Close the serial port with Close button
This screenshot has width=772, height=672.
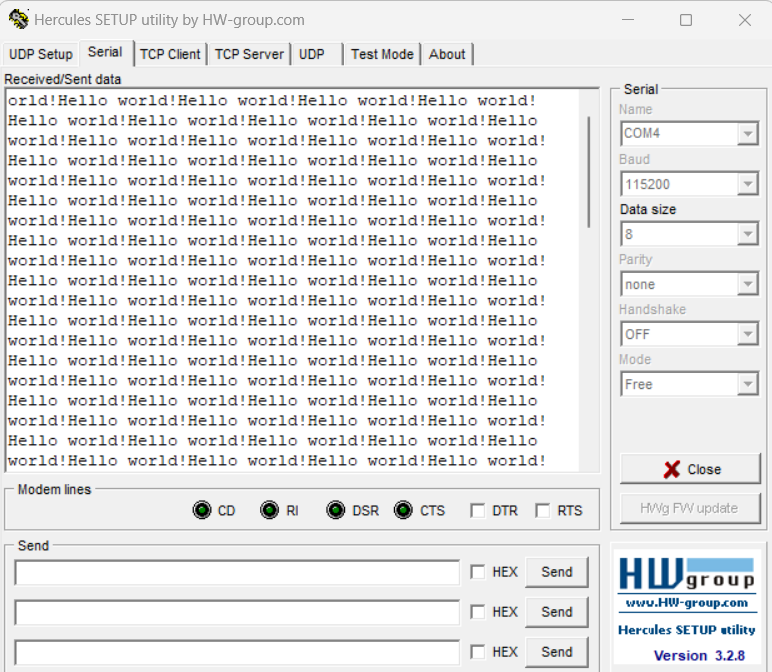[x=690, y=469]
